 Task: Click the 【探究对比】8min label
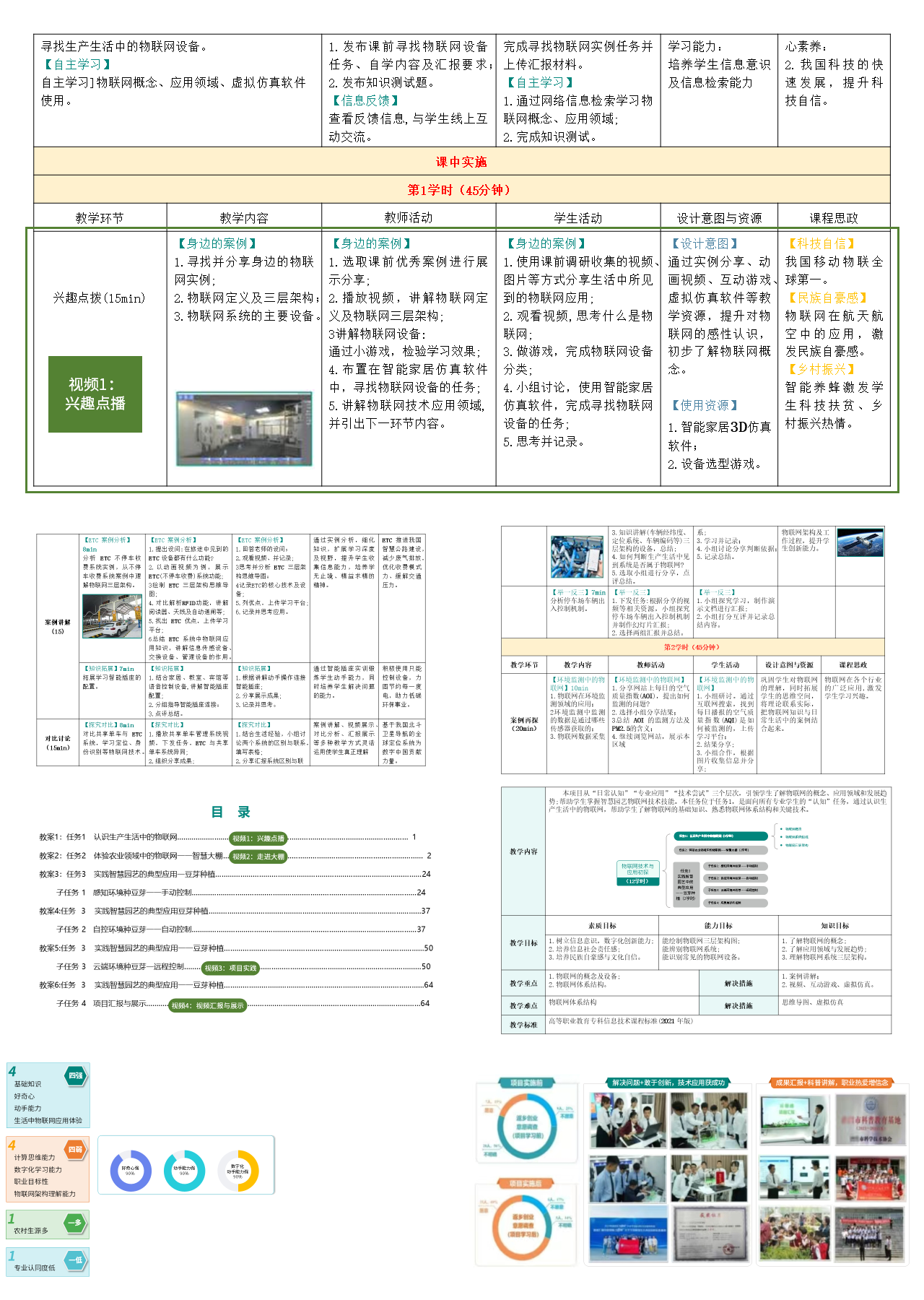(x=108, y=724)
